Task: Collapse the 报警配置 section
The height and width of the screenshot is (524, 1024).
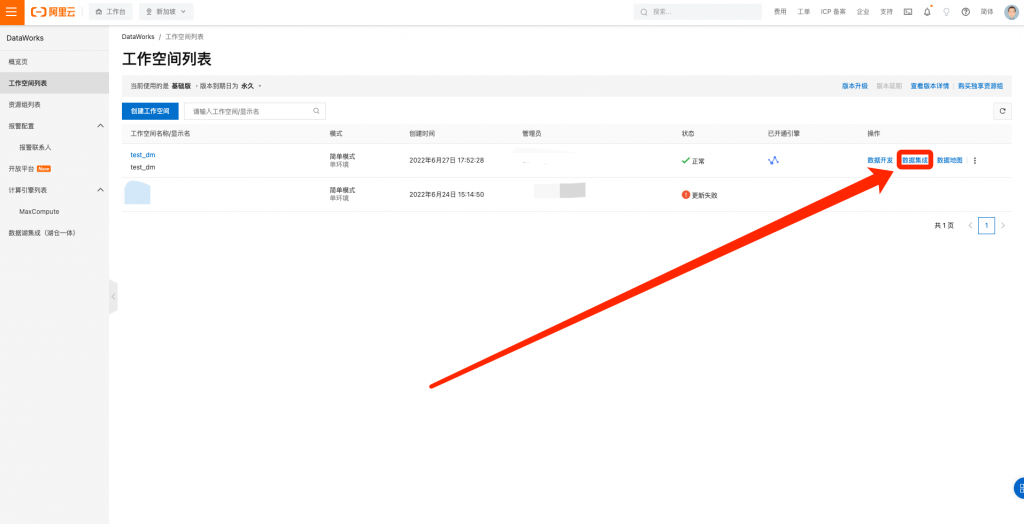Action: 101,125
